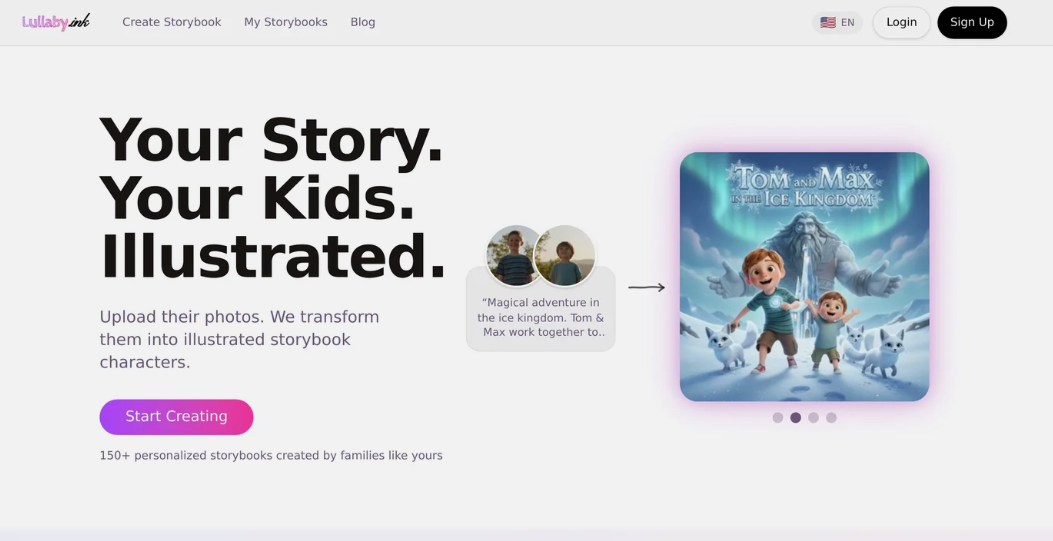The width and height of the screenshot is (1053, 541).
Task: Click the right child photo avatar
Action: (566, 256)
